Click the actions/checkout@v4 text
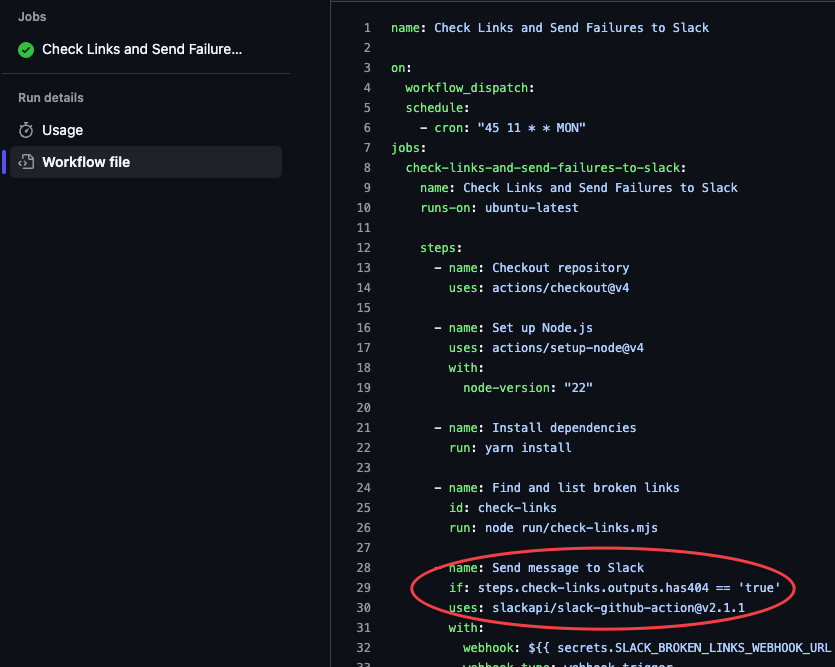The height and width of the screenshot is (667, 835). [560, 288]
